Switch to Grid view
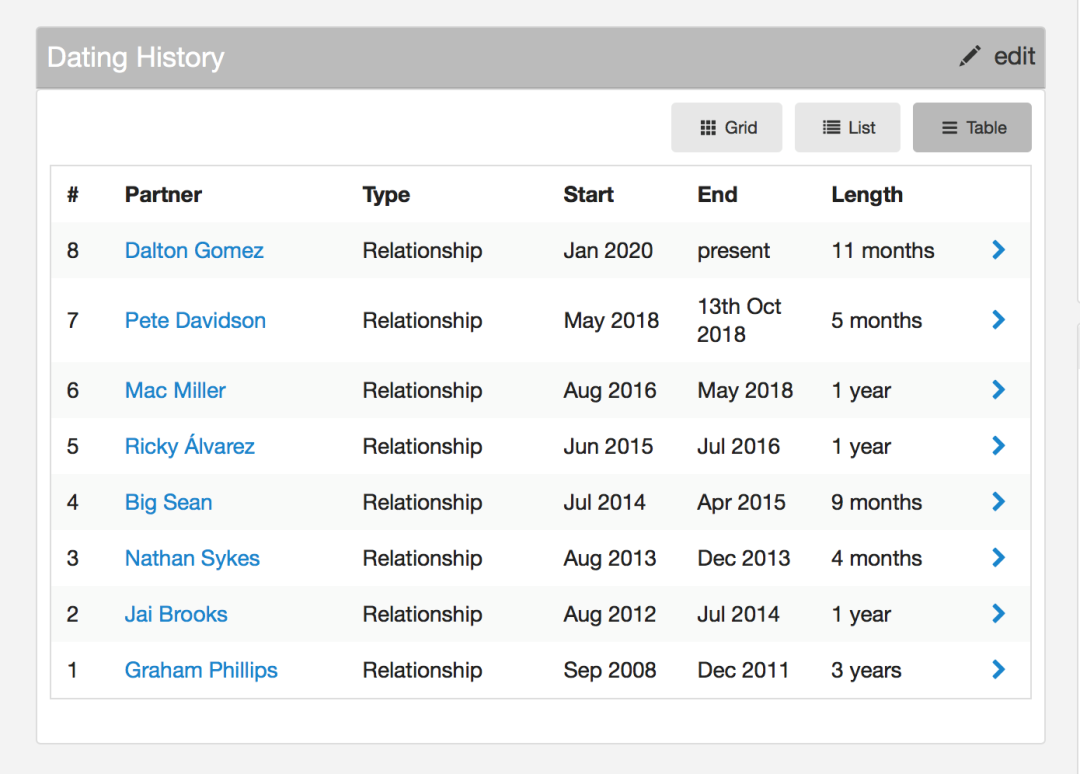 pos(727,127)
